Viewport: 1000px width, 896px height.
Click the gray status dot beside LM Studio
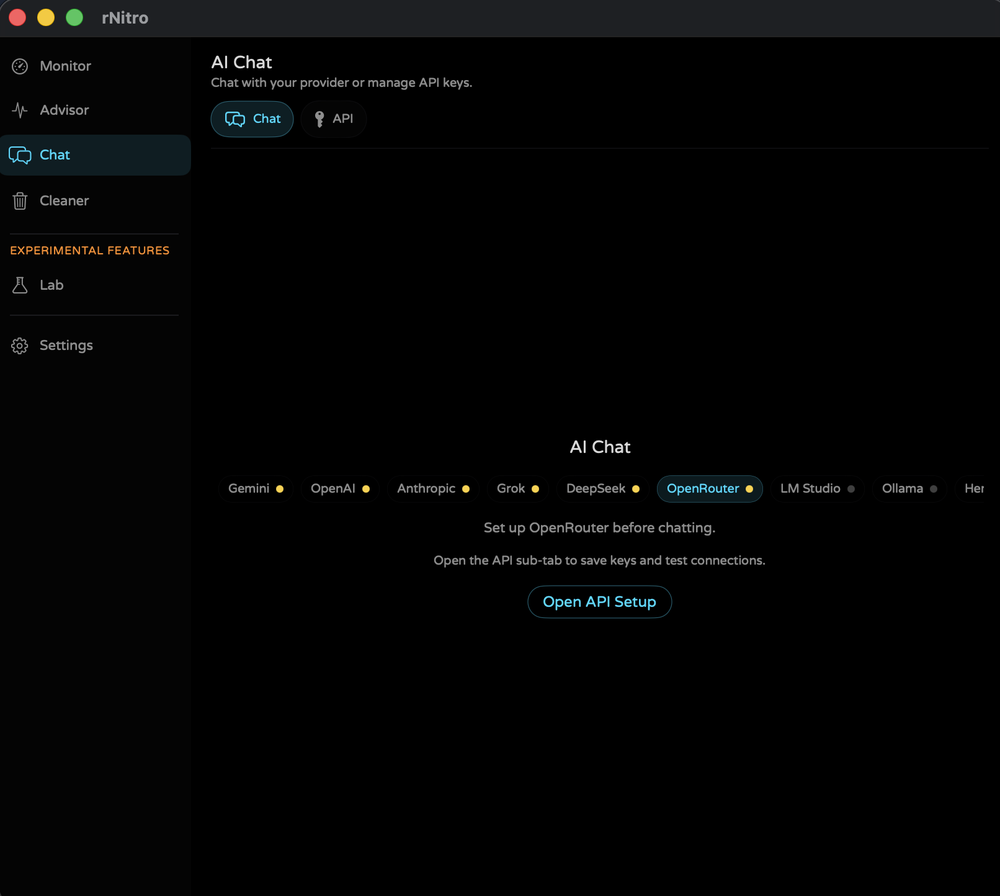click(851, 489)
